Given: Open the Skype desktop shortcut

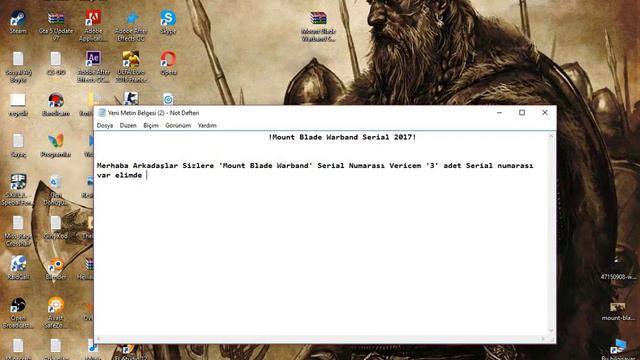Looking at the screenshot, I should coord(168,22).
